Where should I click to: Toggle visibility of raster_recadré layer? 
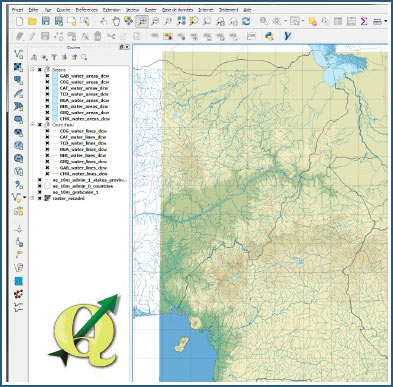click(40, 198)
